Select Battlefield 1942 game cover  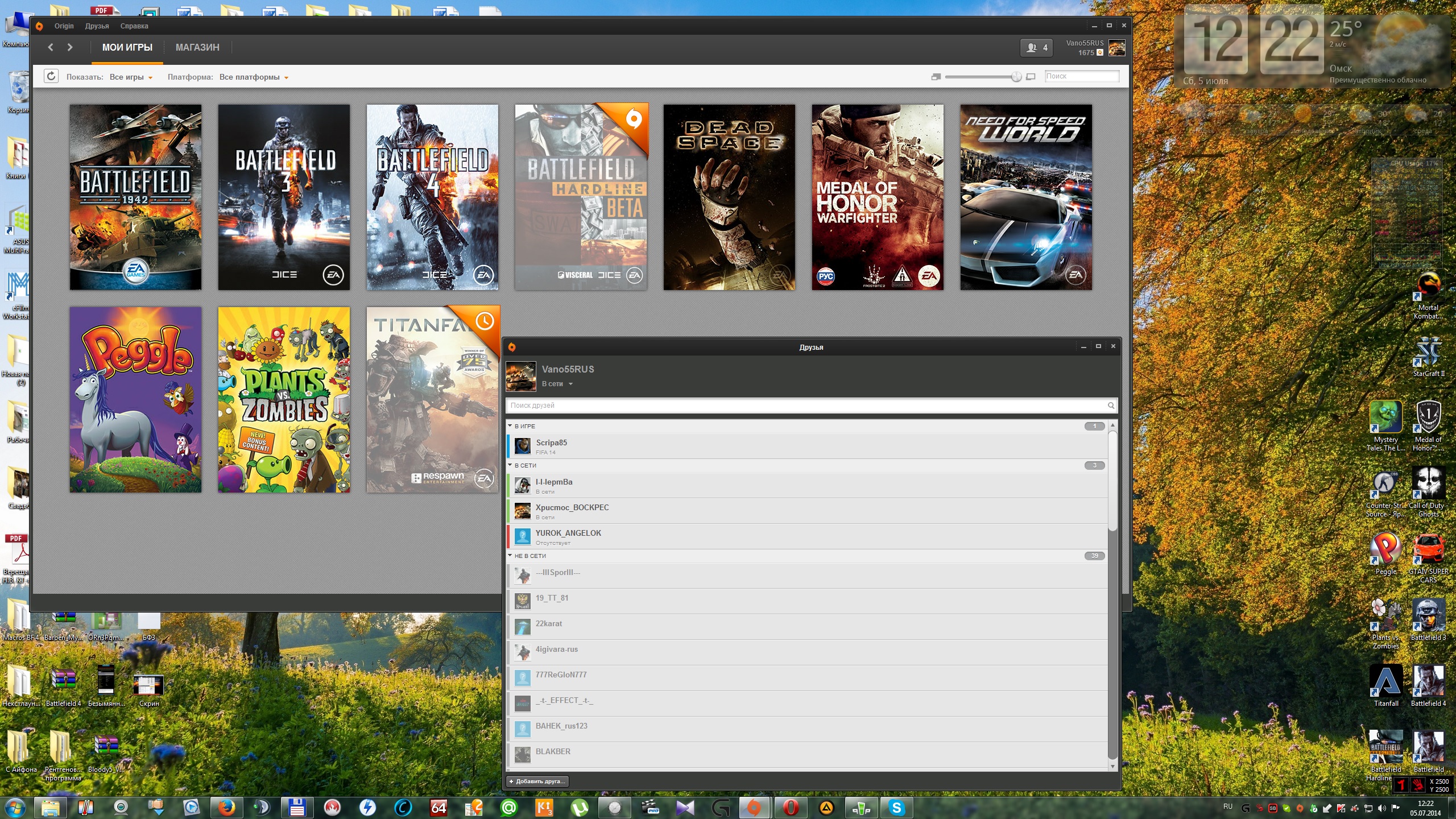[135, 197]
